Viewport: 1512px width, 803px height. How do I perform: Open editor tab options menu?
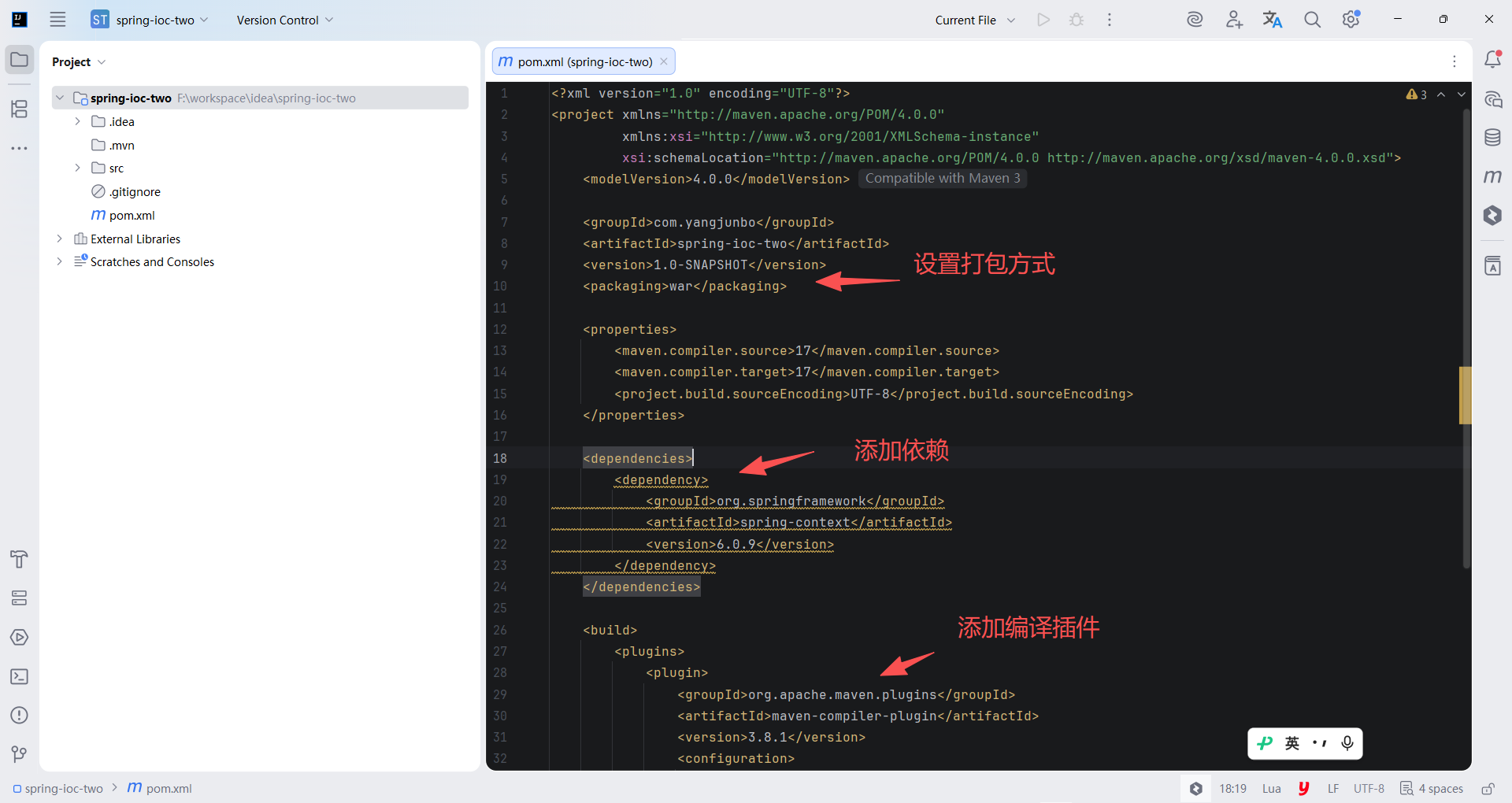click(1455, 61)
